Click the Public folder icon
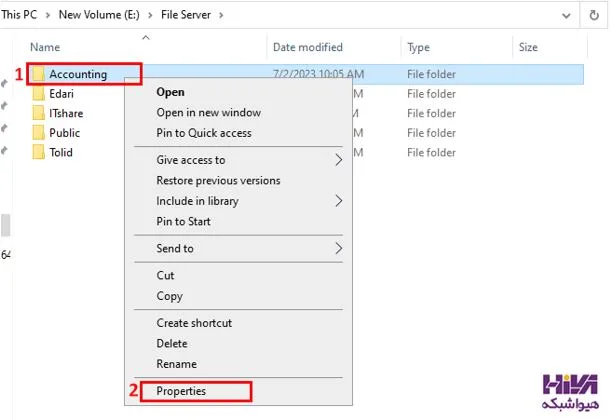This screenshot has width=611, height=420. pyautogui.click(x=38, y=132)
